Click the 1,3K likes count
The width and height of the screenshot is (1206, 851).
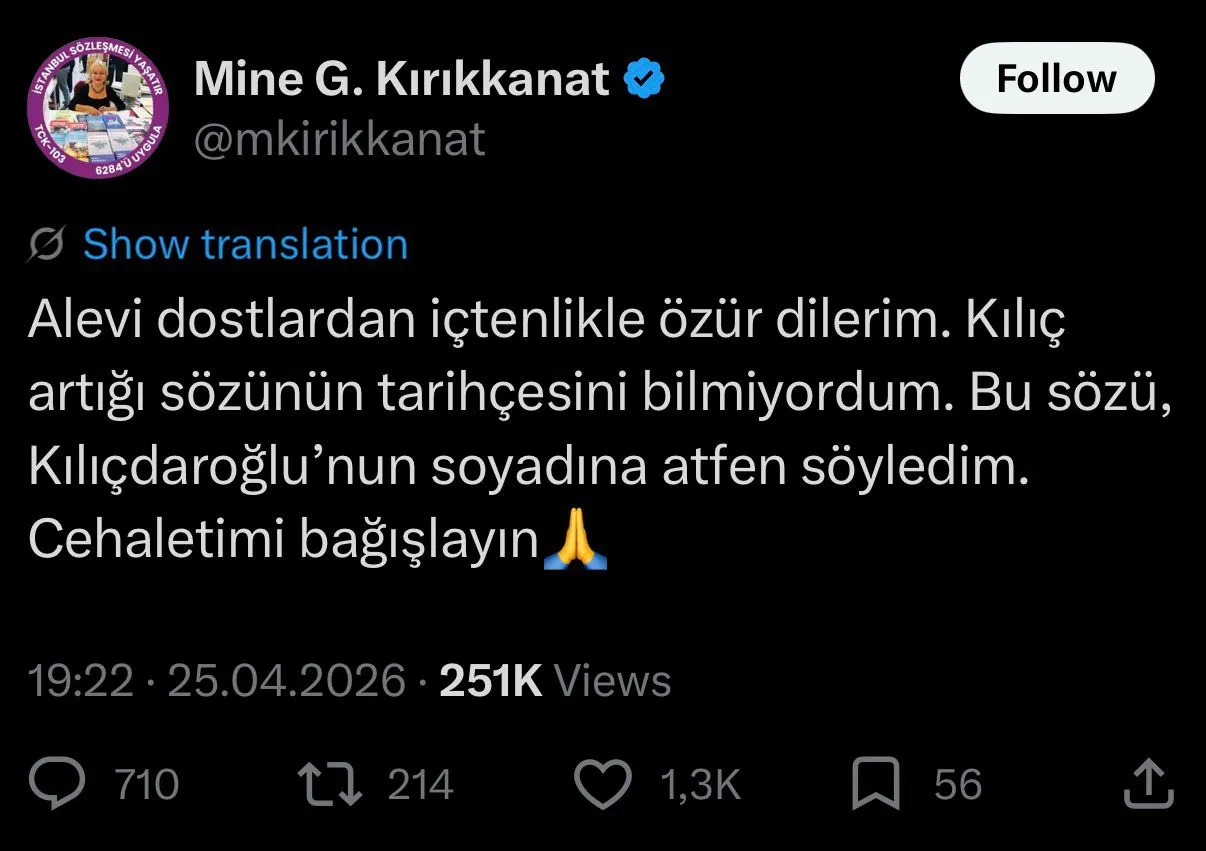click(701, 785)
